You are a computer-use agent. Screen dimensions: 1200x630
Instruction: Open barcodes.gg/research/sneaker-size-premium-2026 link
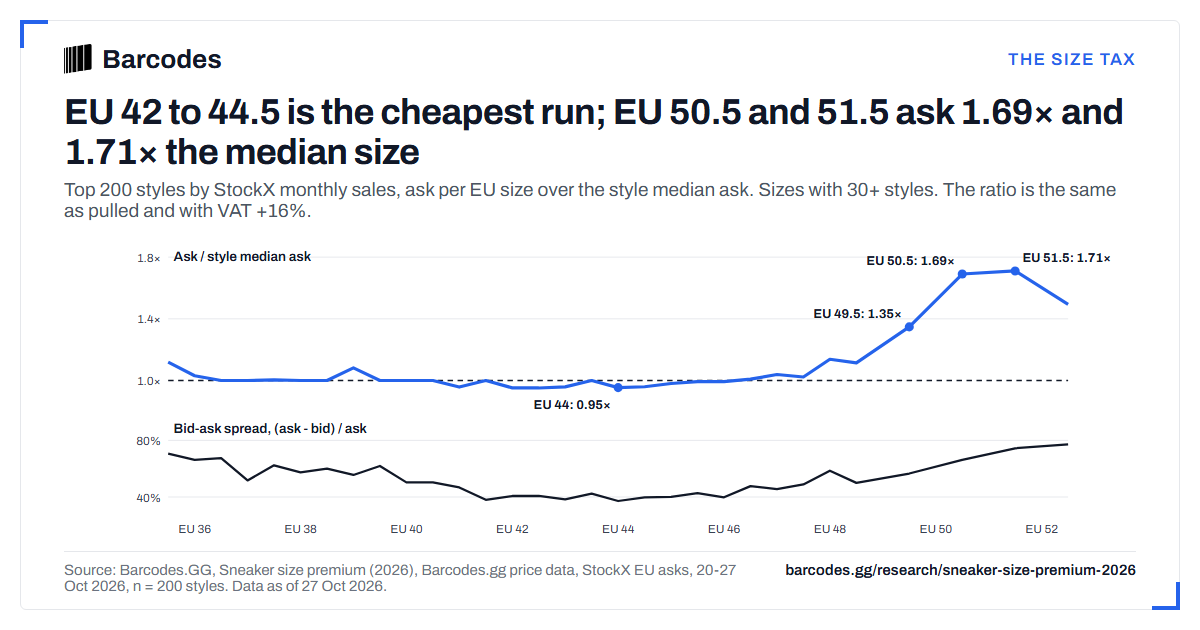pyautogui.click(x=960, y=570)
